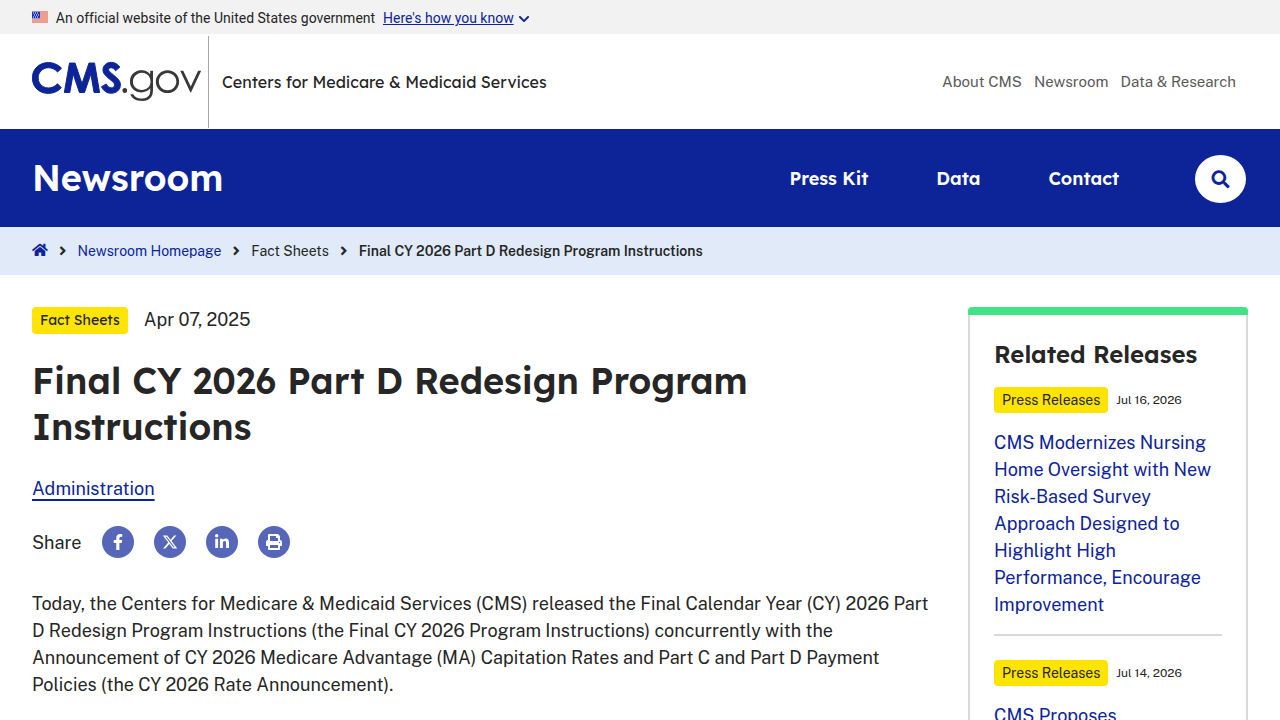Share article on X (Twitter)
This screenshot has height=720, width=1280.
click(x=170, y=542)
